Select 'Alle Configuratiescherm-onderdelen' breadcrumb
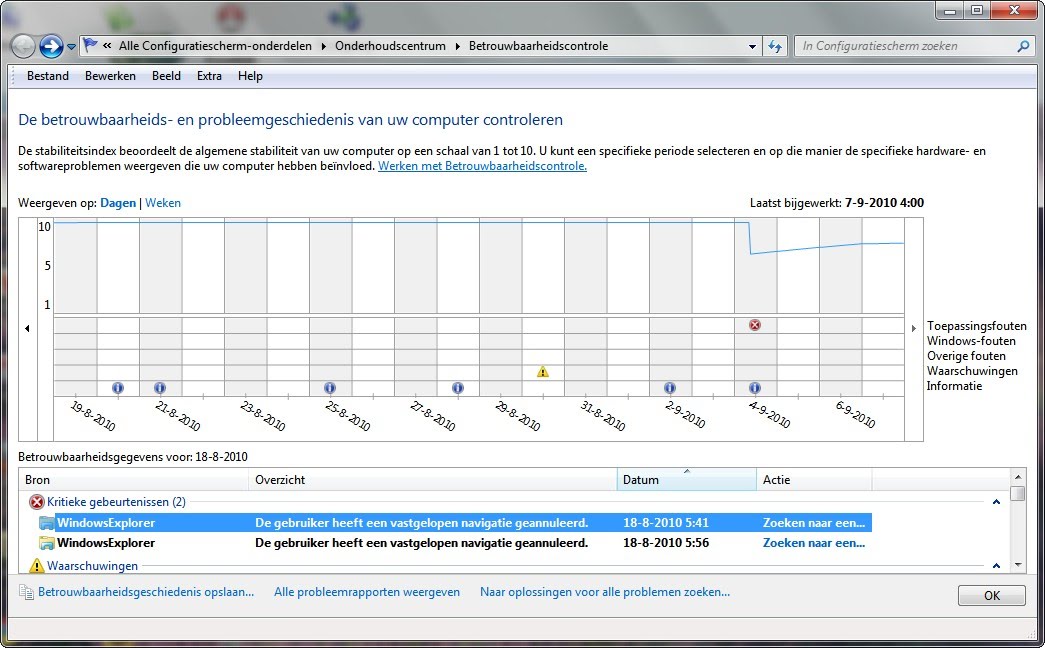This screenshot has width=1045, height=648. click(215, 46)
